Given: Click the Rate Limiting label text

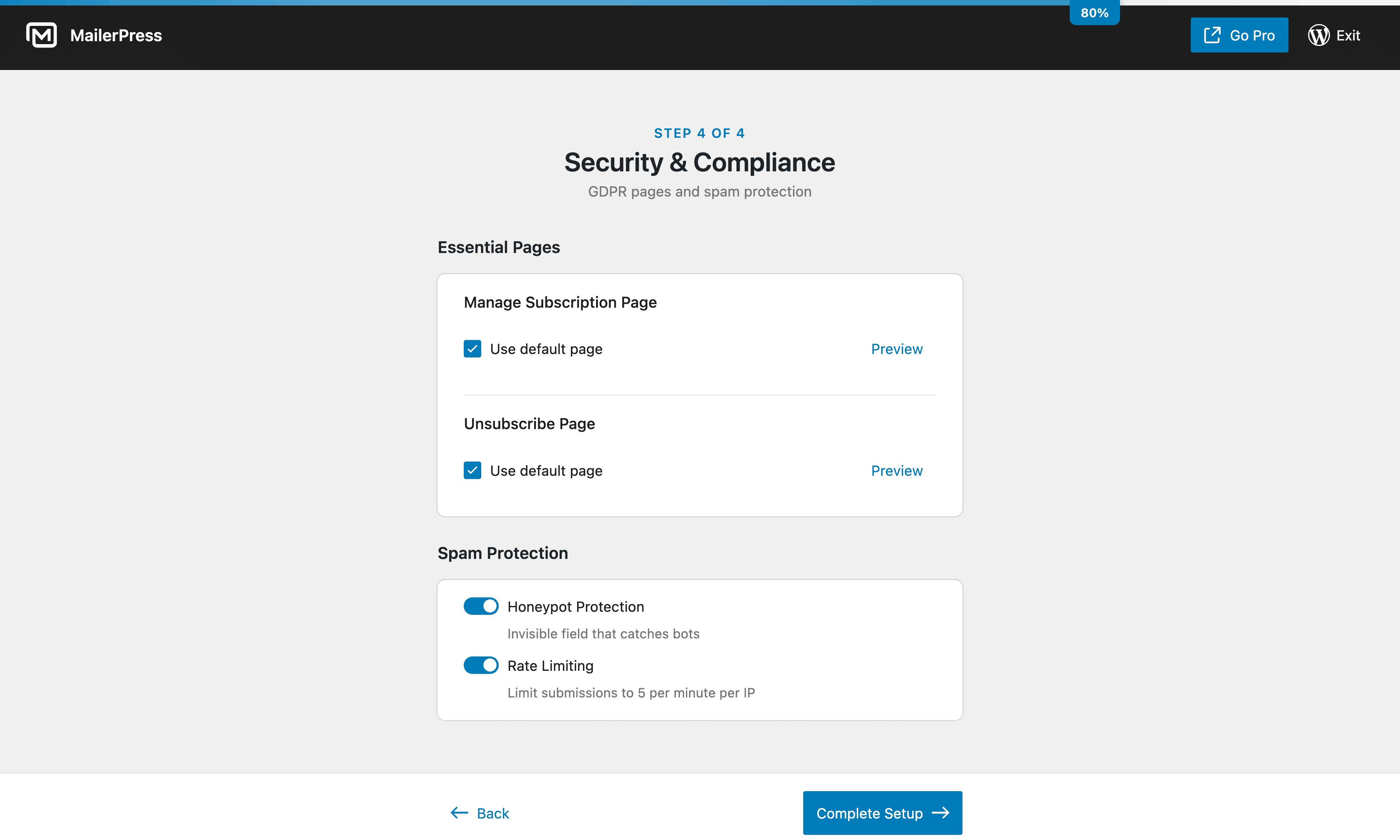Looking at the screenshot, I should [550, 666].
